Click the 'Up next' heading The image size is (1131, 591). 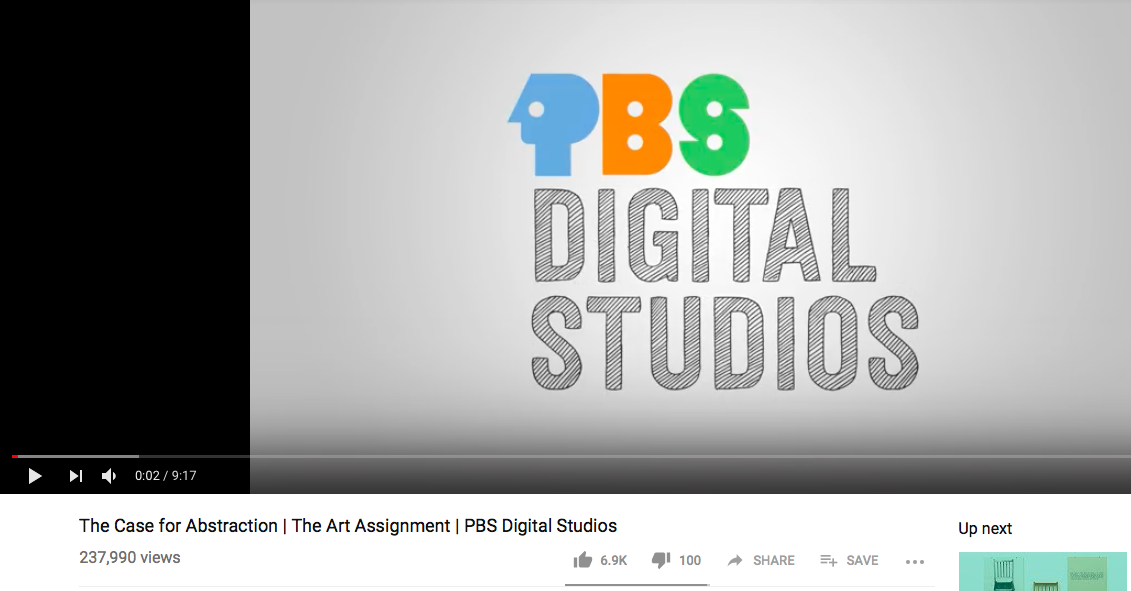[985, 528]
